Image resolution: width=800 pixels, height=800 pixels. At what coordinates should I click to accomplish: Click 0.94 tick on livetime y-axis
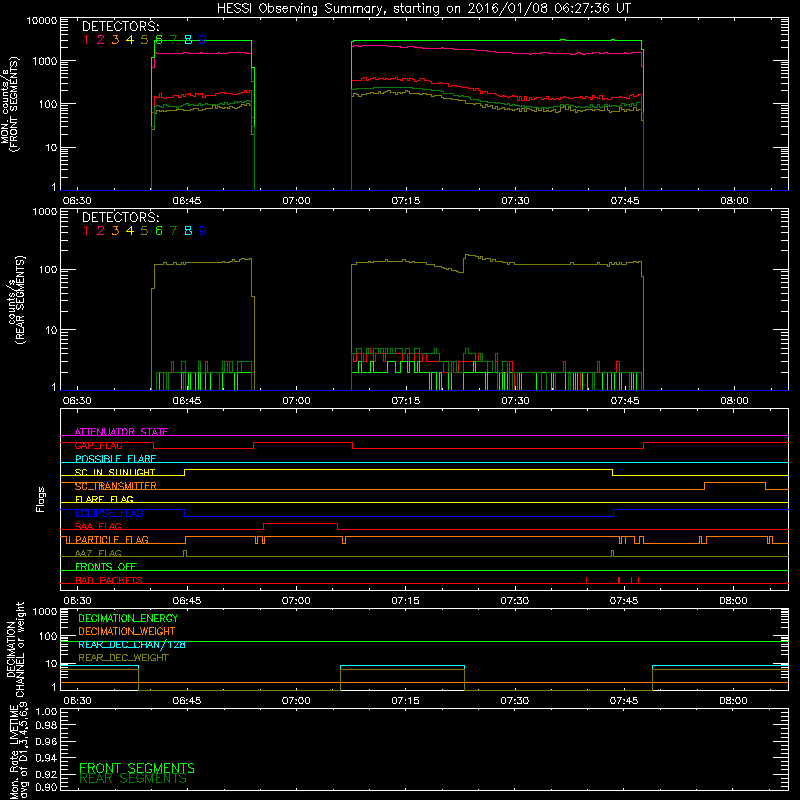(x=47, y=757)
